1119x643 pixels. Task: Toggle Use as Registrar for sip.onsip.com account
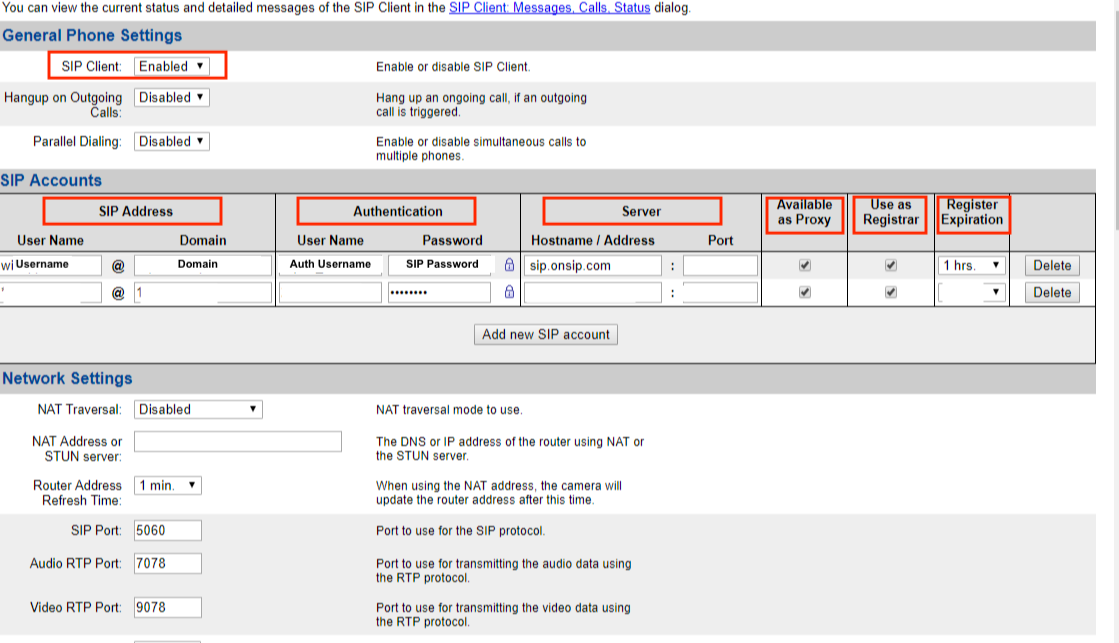point(891,265)
